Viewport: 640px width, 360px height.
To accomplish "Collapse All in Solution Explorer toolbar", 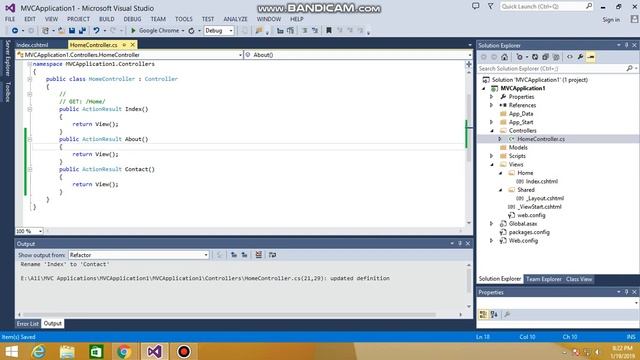I will coord(545,57).
